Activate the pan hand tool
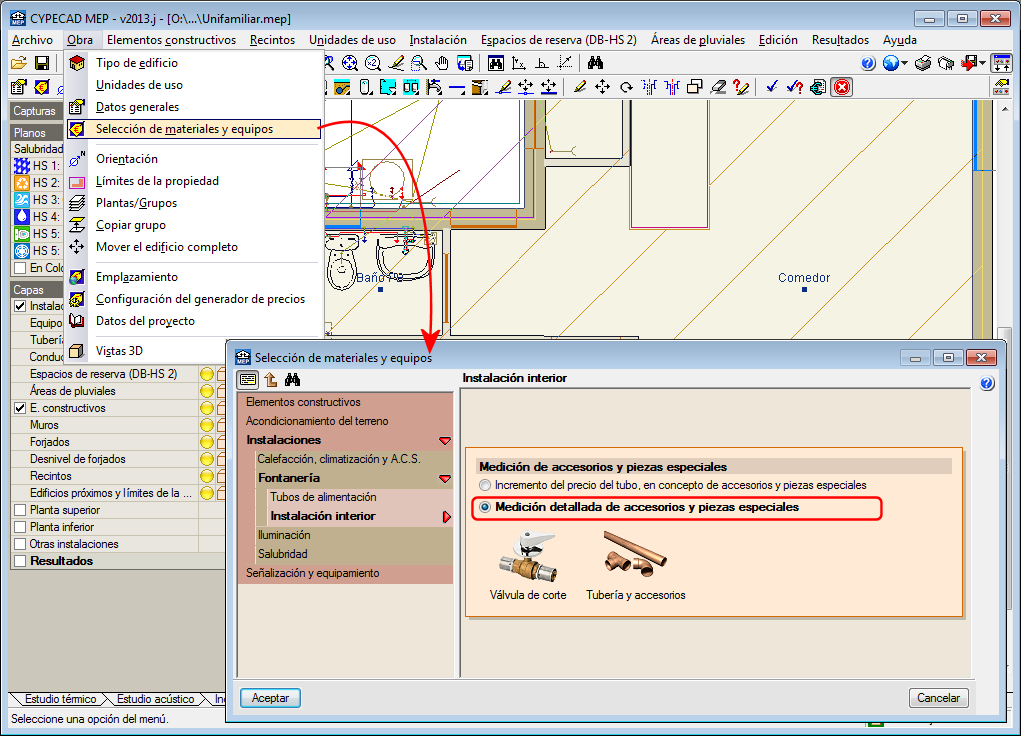This screenshot has width=1021, height=736. [442, 63]
